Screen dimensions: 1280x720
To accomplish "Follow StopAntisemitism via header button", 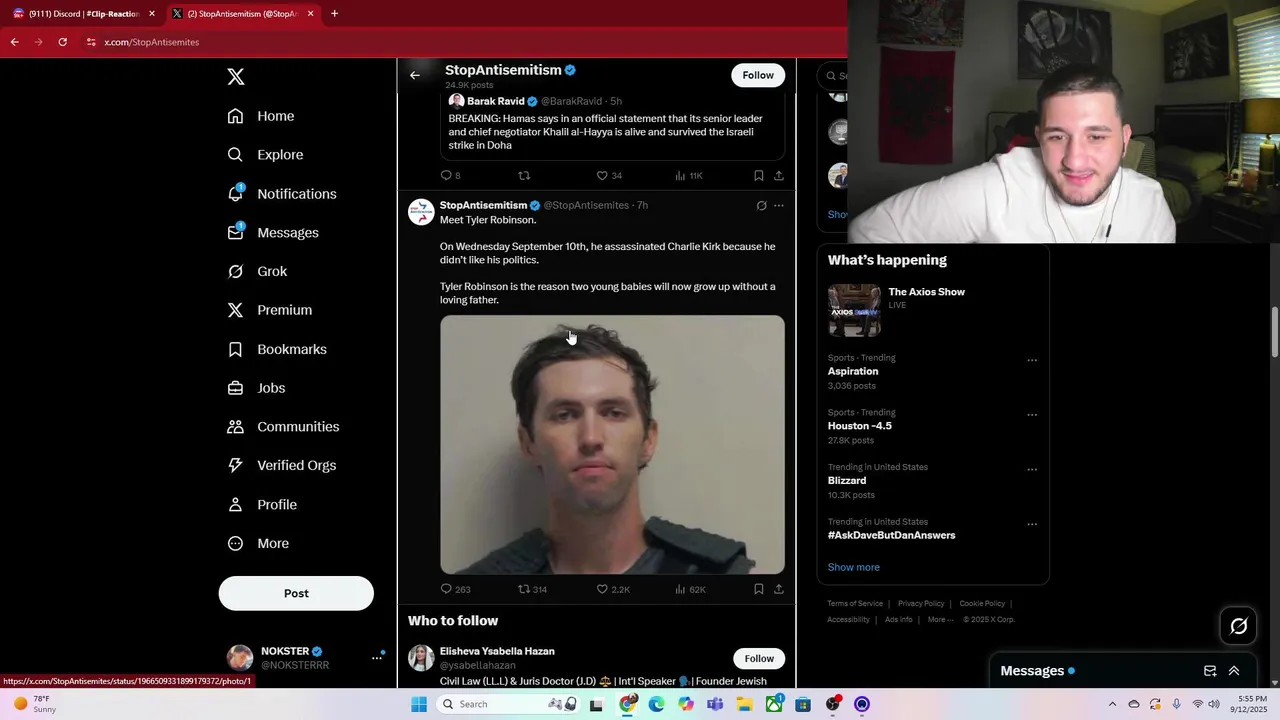I will point(758,75).
